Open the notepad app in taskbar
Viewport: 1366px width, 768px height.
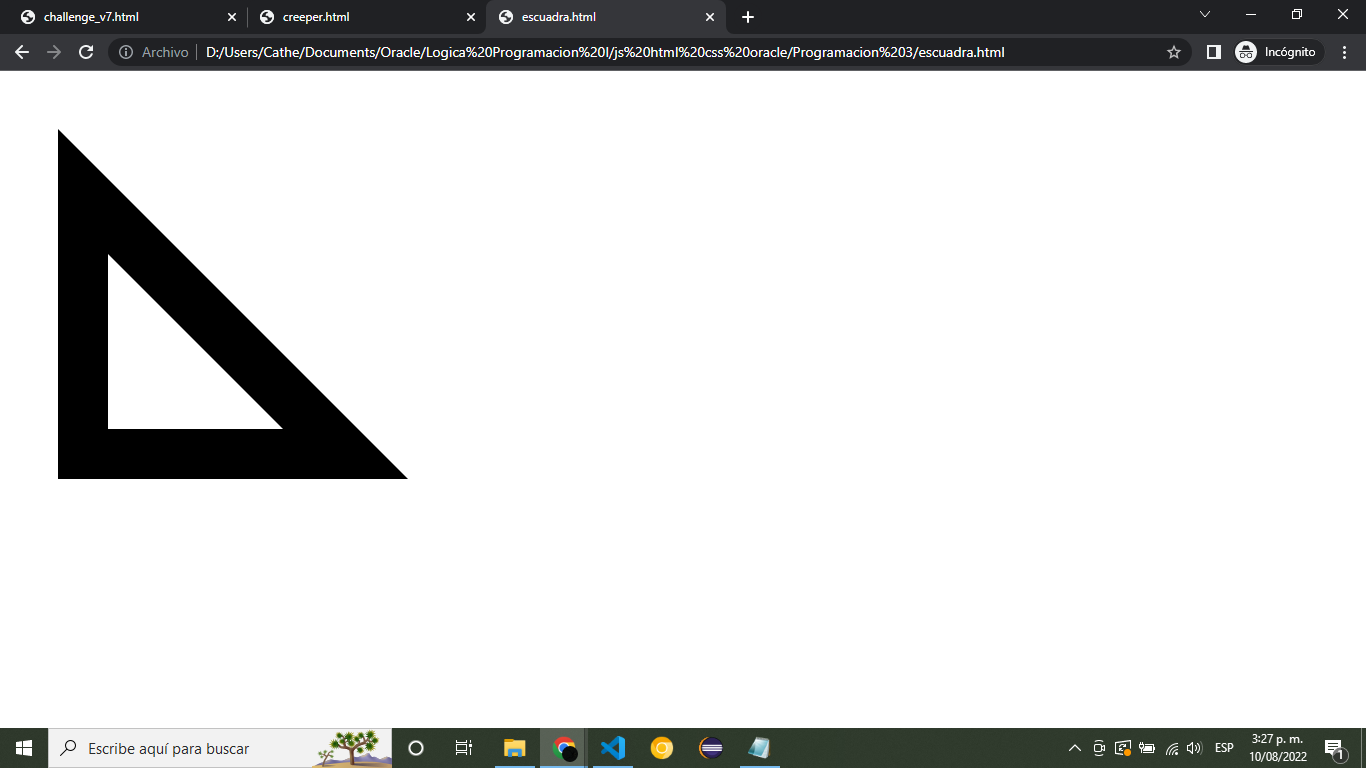click(x=760, y=748)
